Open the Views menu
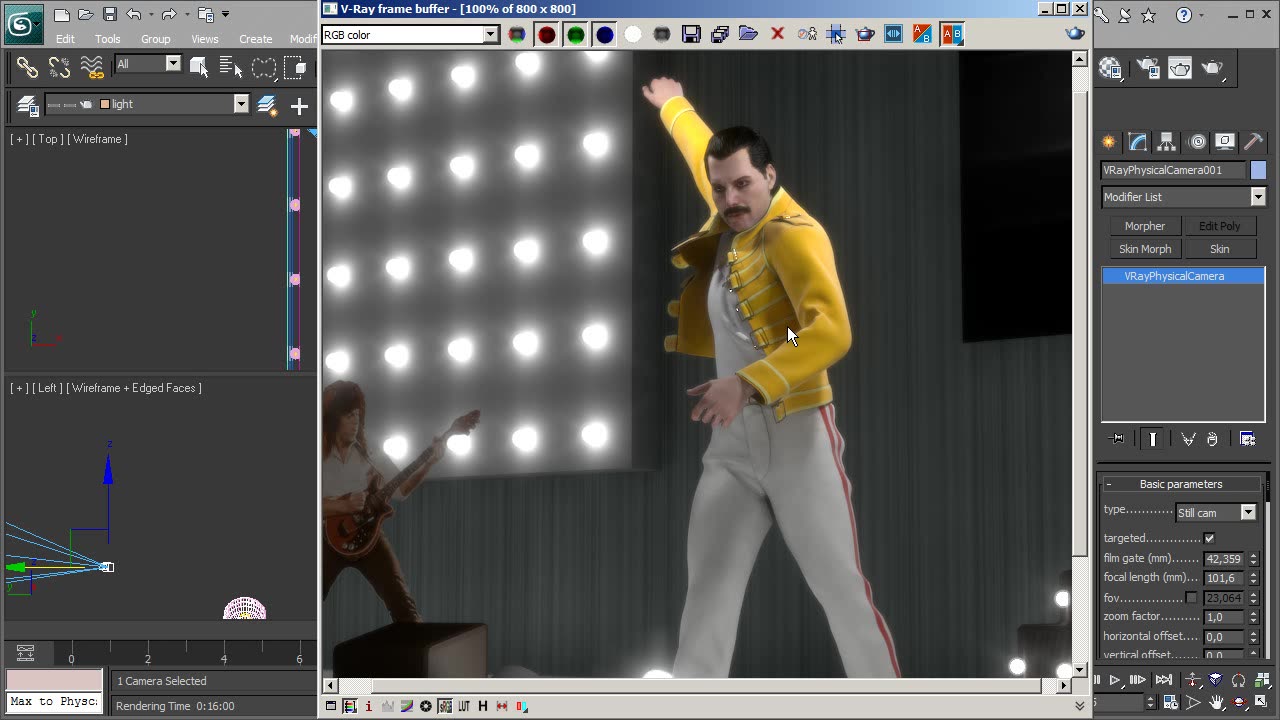1280x720 pixels. pos(205,39)
